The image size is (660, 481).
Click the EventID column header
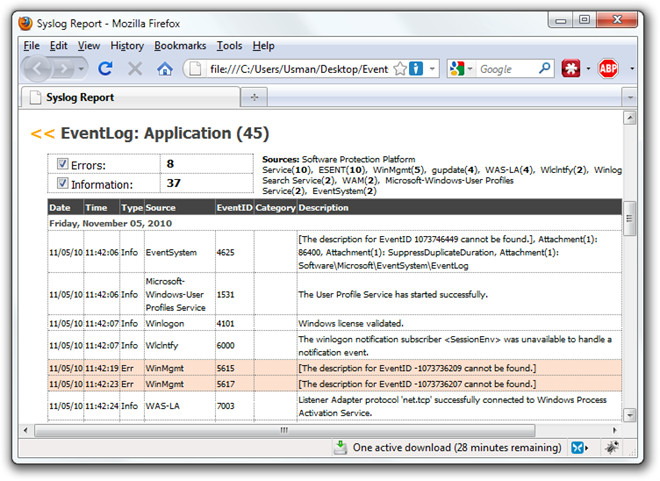click(x=234, y=207)
